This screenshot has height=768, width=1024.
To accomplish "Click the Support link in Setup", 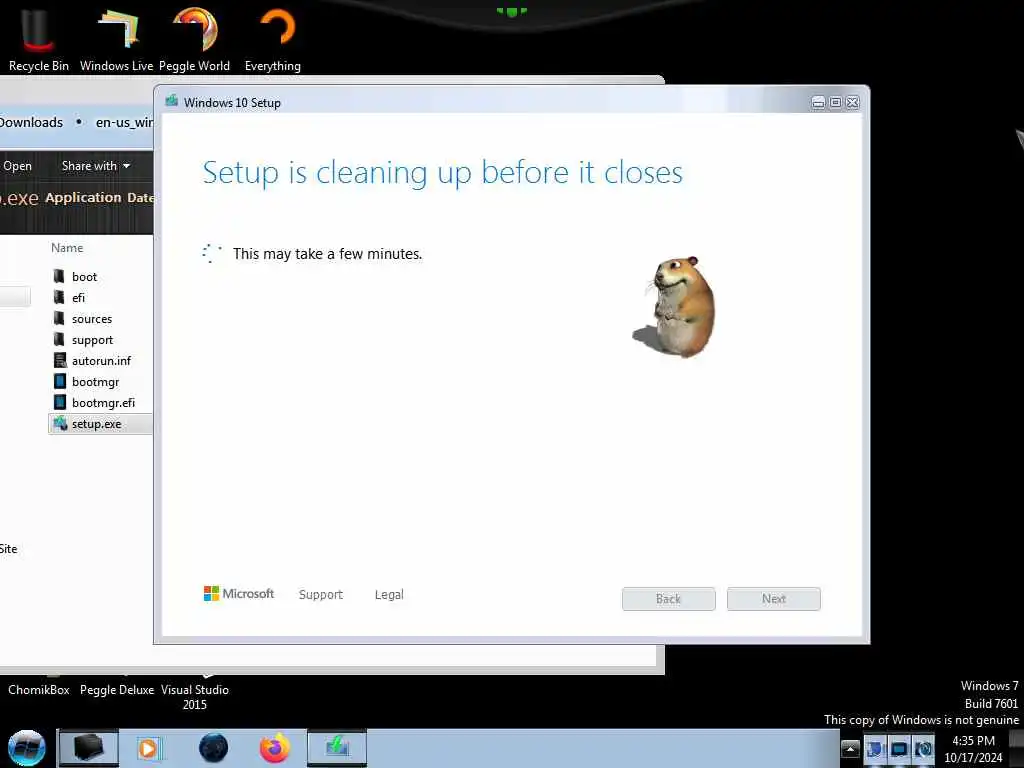I will pos(321,594).
